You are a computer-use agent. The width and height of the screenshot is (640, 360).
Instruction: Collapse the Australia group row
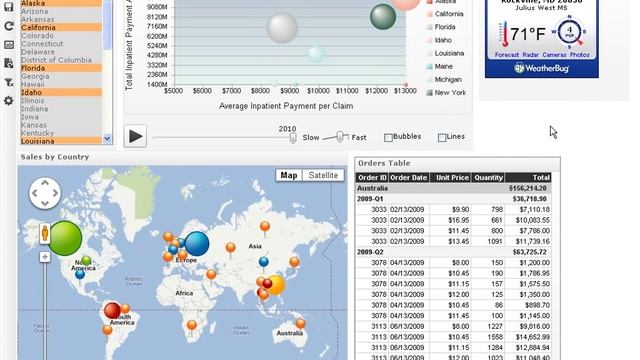click(453, 188)
